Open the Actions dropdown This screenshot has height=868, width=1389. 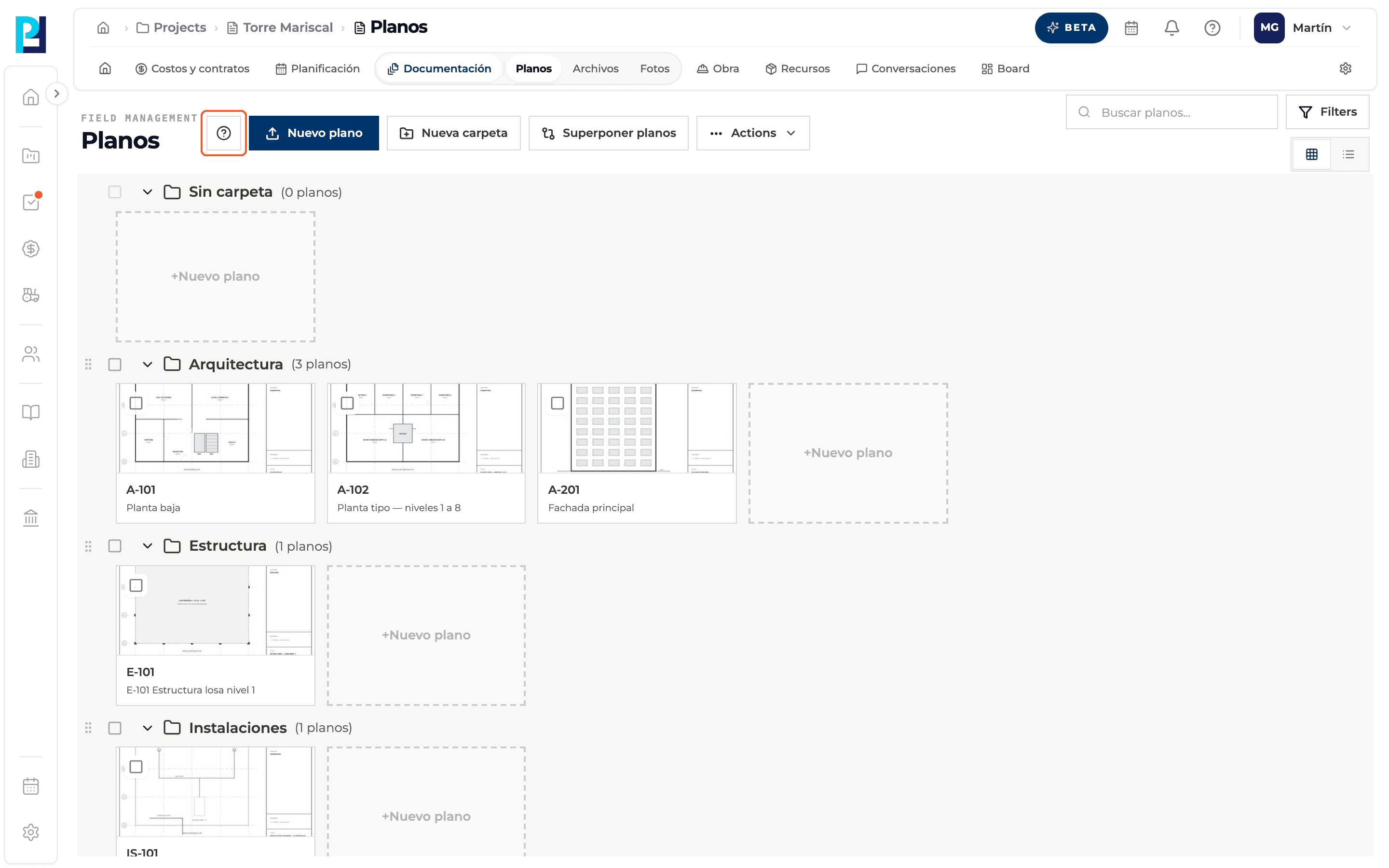[x=752, y=133]
